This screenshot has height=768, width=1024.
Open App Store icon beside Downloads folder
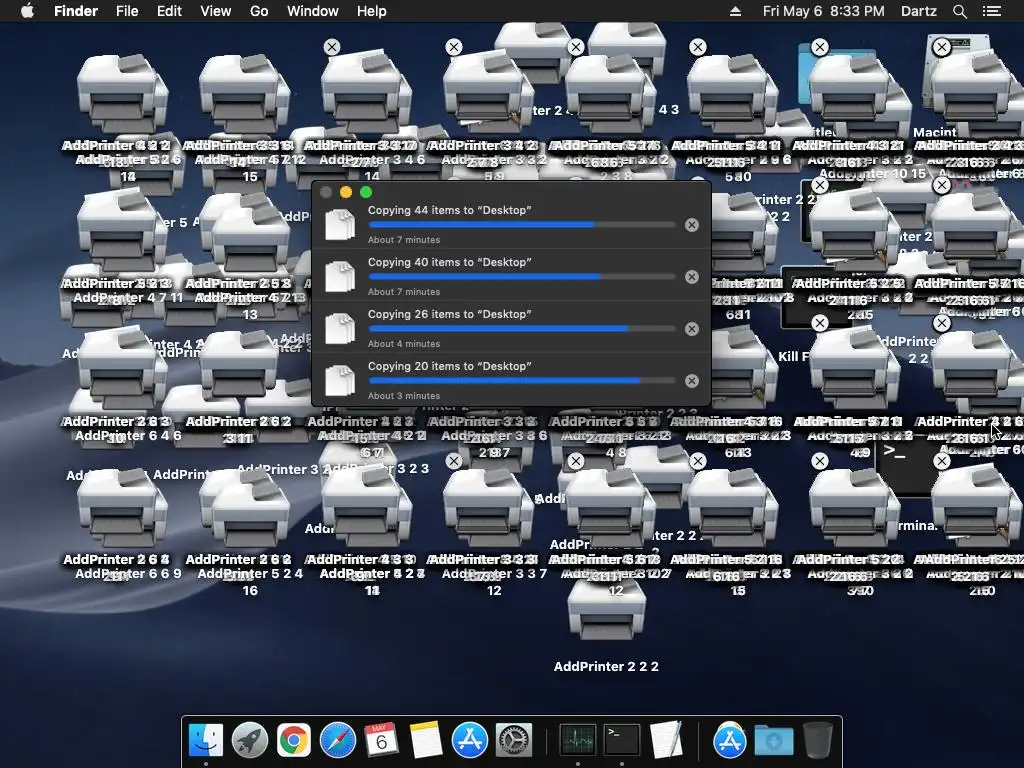tap(729, 740)
